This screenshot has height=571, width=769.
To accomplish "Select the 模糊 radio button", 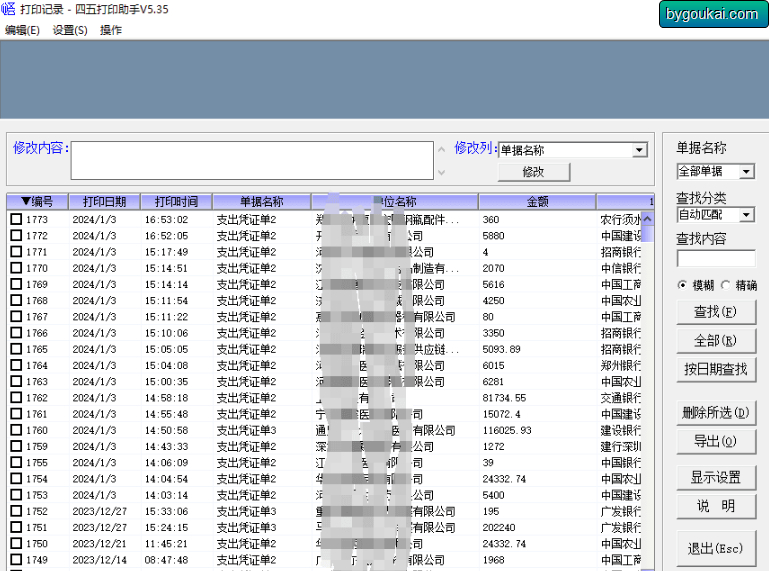I will (682, 285).
